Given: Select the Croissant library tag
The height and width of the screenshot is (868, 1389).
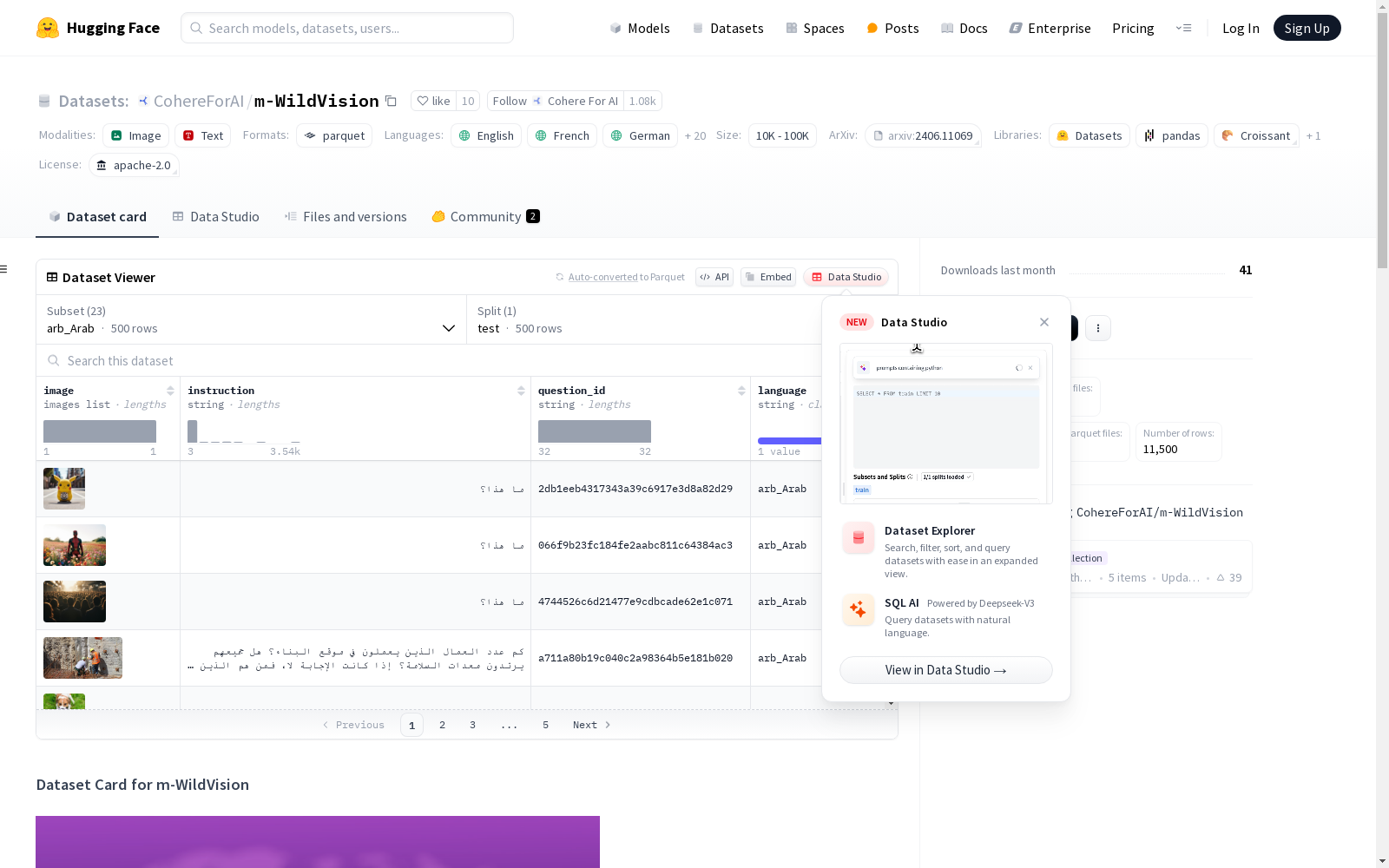Looking at the screenshot, I should (1256, 135).
